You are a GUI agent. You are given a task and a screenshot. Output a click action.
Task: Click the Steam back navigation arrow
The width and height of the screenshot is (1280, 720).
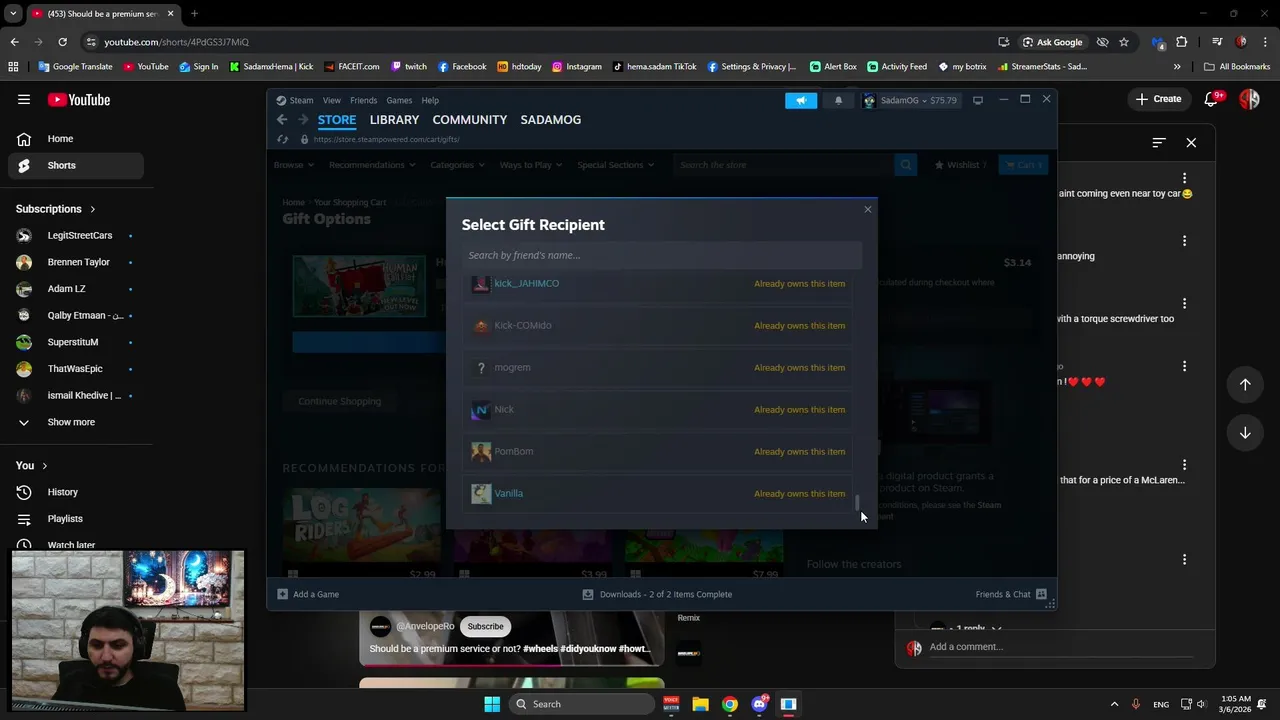click(282, 120)
